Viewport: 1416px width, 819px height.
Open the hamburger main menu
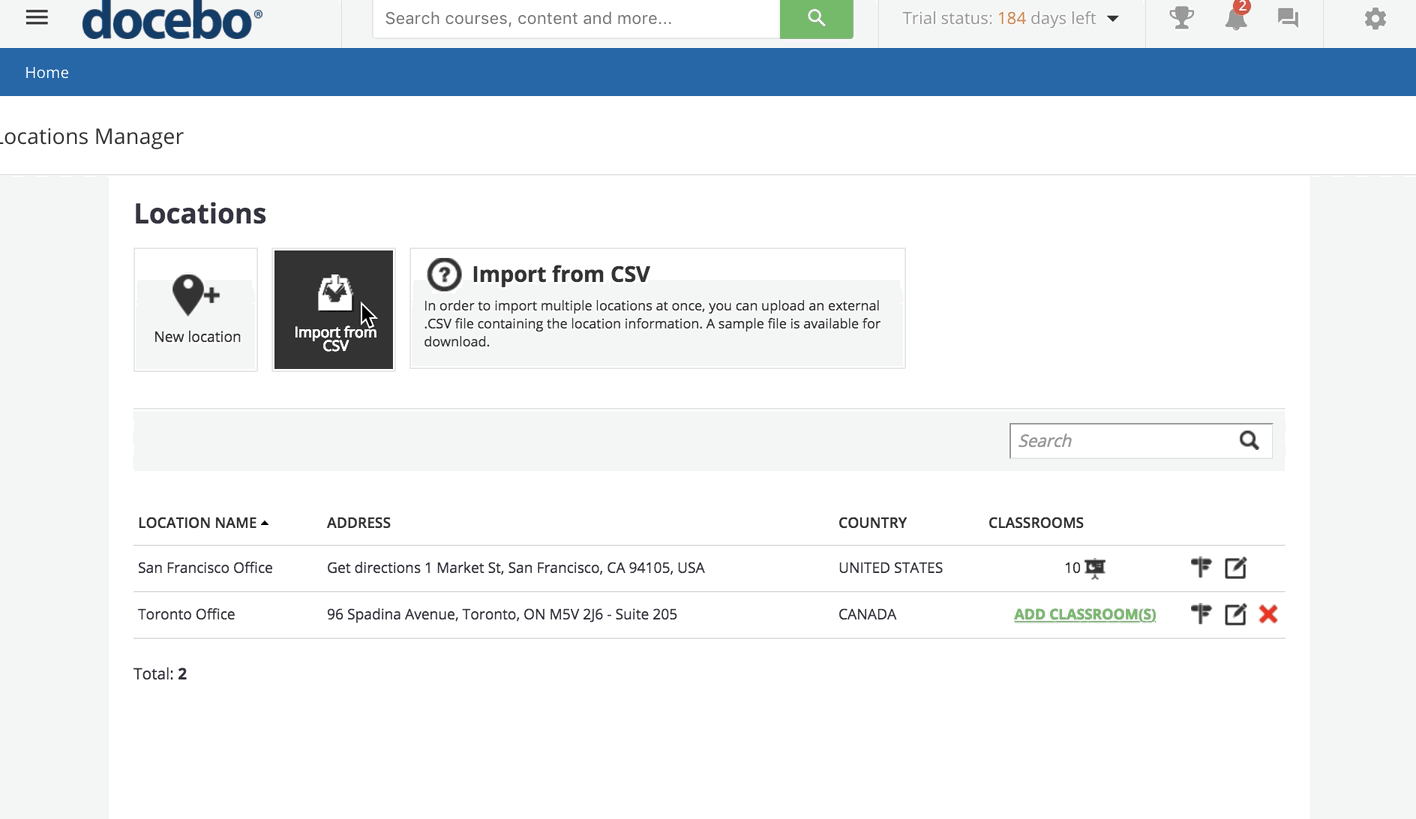click(x=37, y=18)
